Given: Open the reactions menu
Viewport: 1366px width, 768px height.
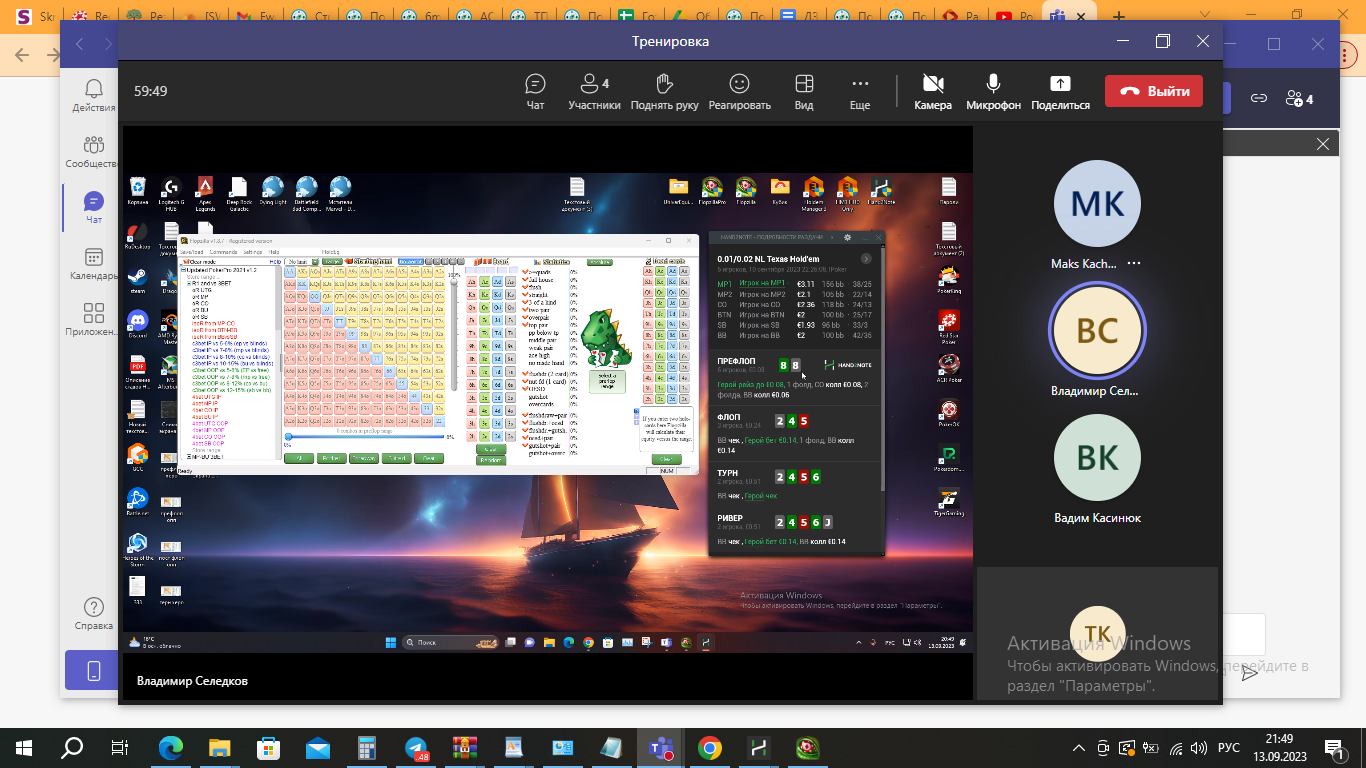Looking at the screenshot, I should tap(739, 91).
